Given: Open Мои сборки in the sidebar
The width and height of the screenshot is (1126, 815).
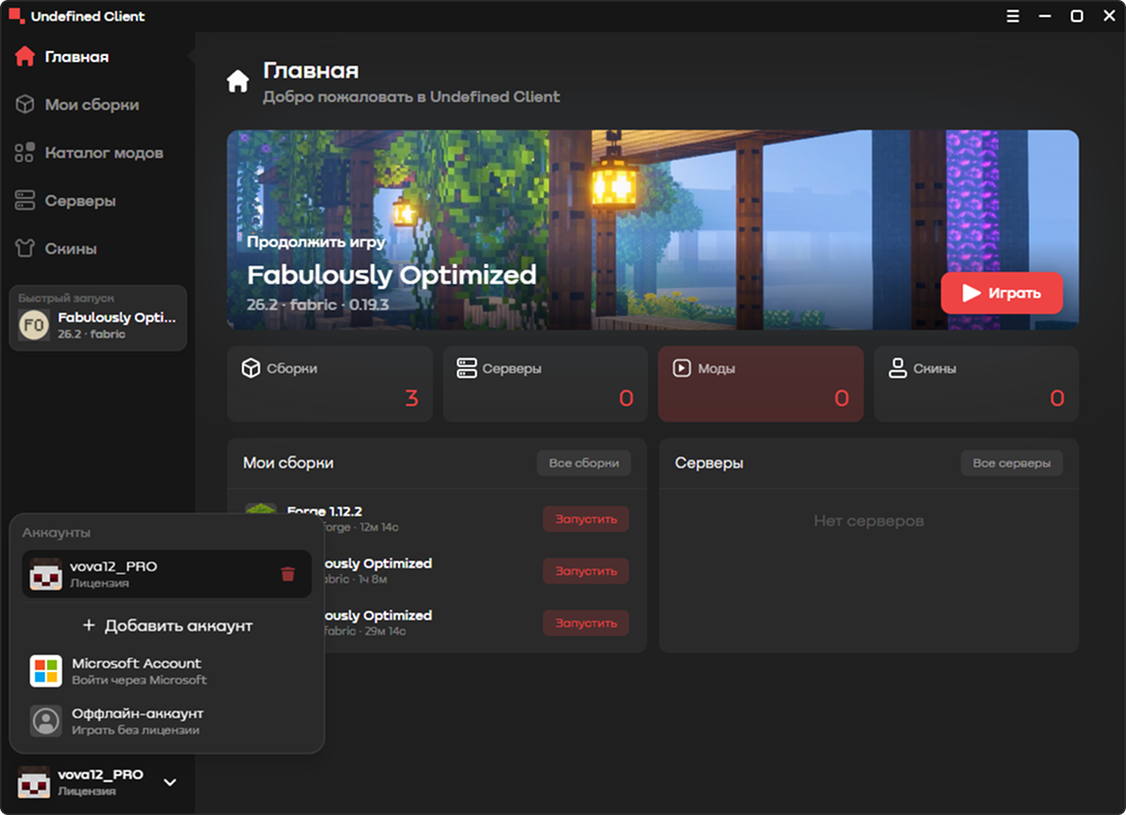Looking at the screenshot, I should 97,105.
